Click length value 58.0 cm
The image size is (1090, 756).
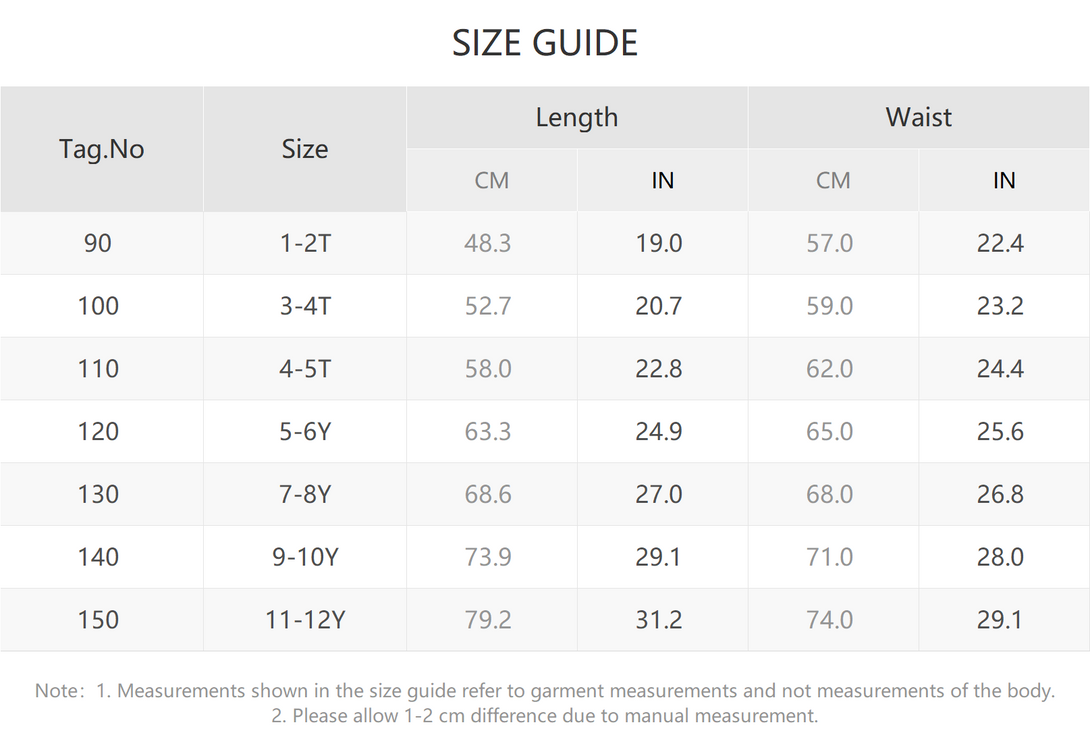tap(491, 368)
